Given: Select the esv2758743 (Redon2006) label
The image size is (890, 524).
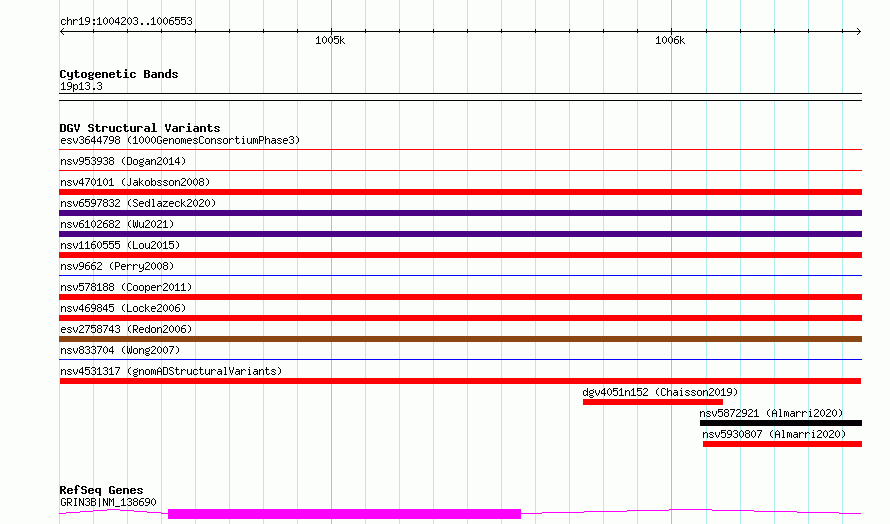Looking at the screenshot, I should 126,329.
